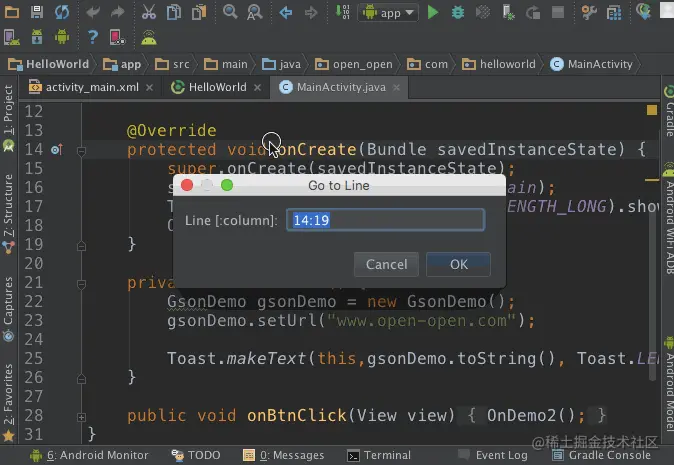This screenshot has height=465, width=674.
Task: Select MainActivity breadcrumb class
Action: click(591, 64)
